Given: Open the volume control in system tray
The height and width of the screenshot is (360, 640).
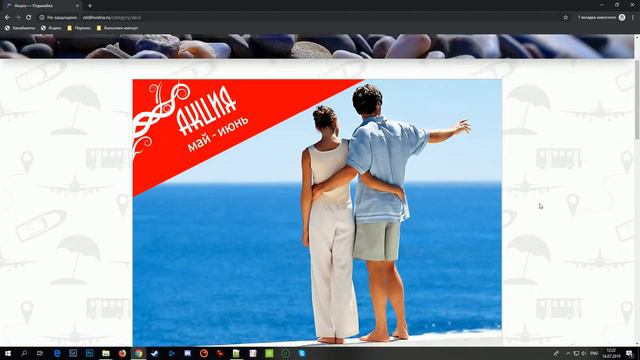Looking at the screenshot, I should pyautogui.click(x=584, y=353).
